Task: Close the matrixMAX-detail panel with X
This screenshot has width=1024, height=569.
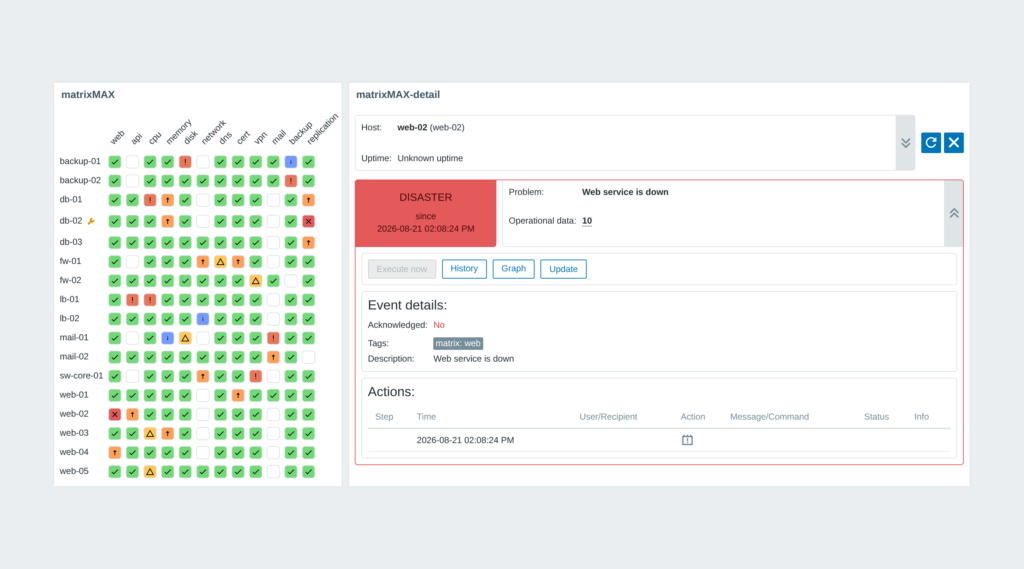Action: pyautogui.click(x=953, y=142)
